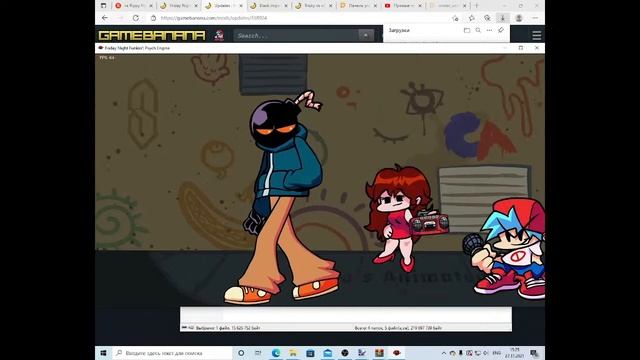Open the Windows Start menu
The image size is (640, 360).
(103, 353)
